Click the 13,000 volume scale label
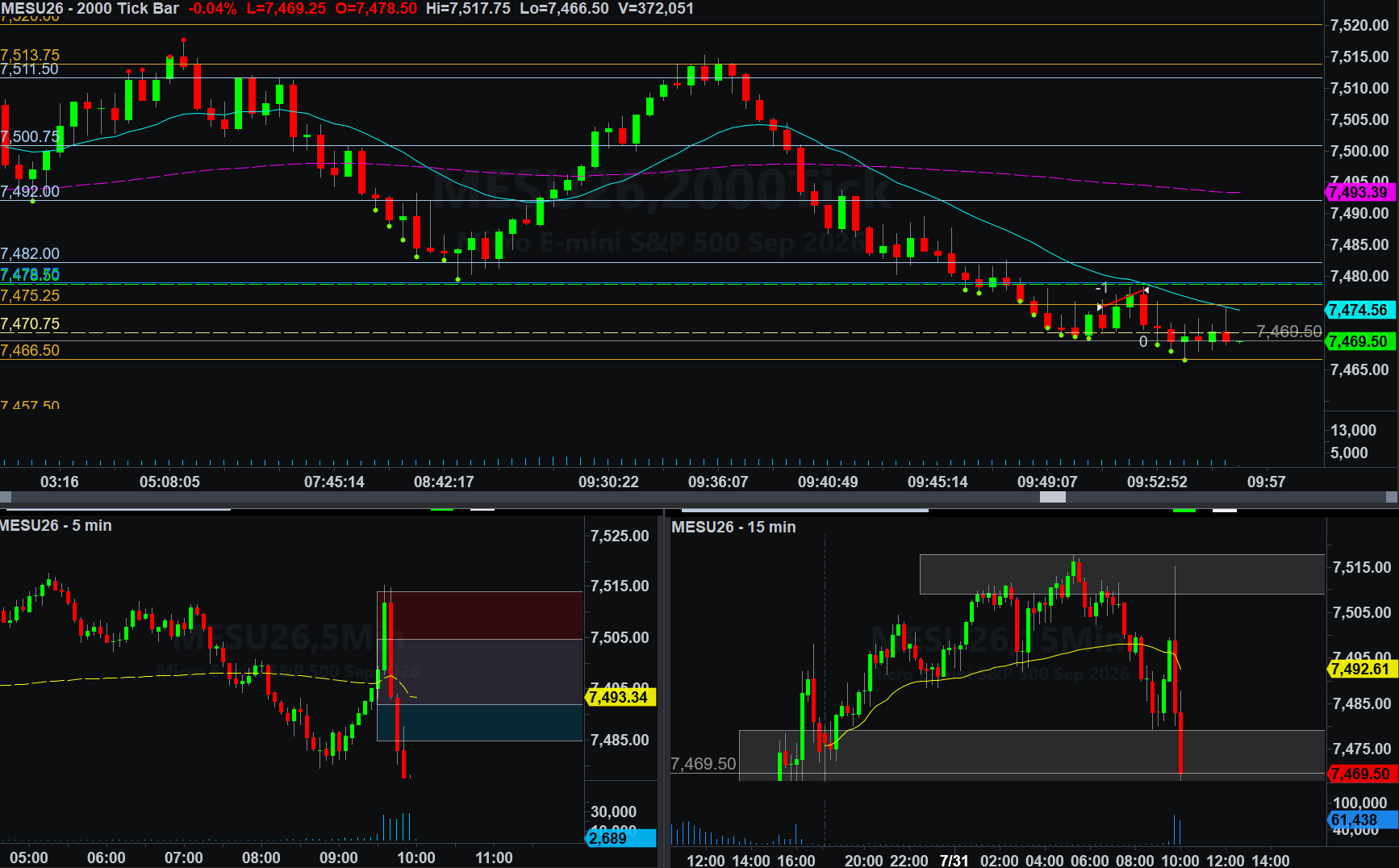Screen dimensions: 1399x868 coord(1353,430)
